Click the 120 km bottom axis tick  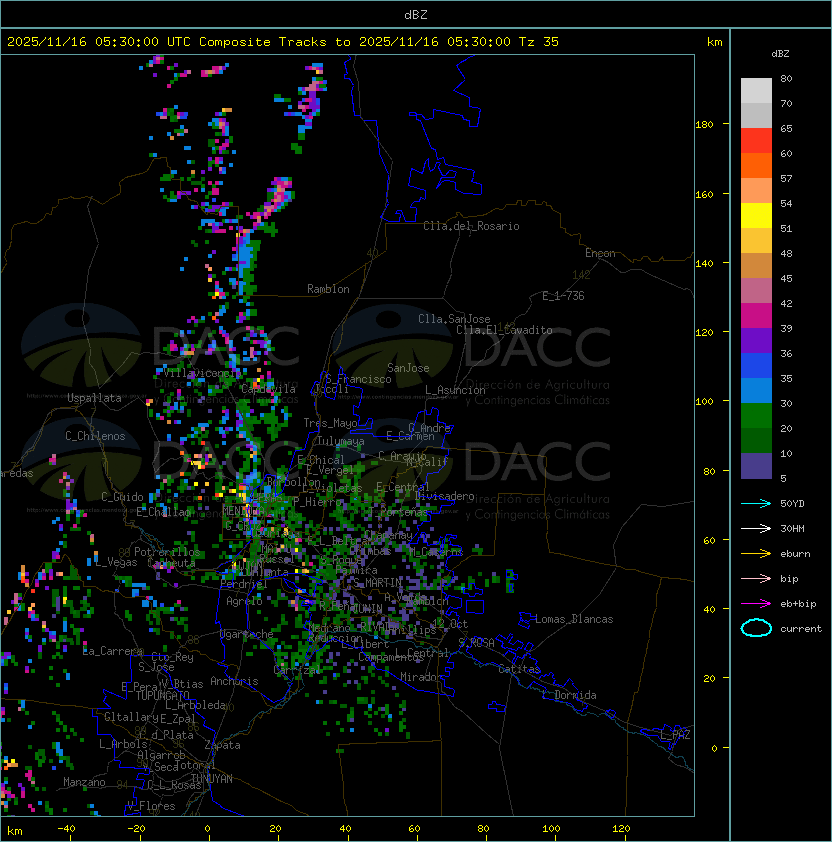(x=621, y=829)
